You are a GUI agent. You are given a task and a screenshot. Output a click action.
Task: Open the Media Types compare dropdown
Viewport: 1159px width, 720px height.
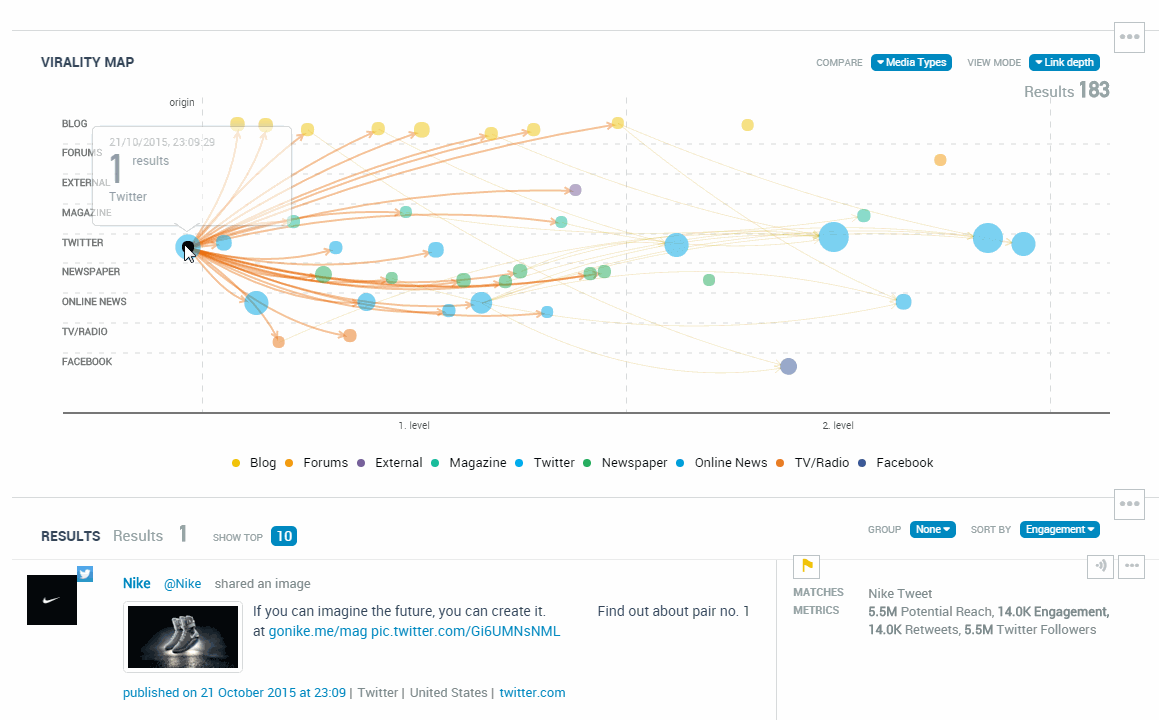coord(911,62)
